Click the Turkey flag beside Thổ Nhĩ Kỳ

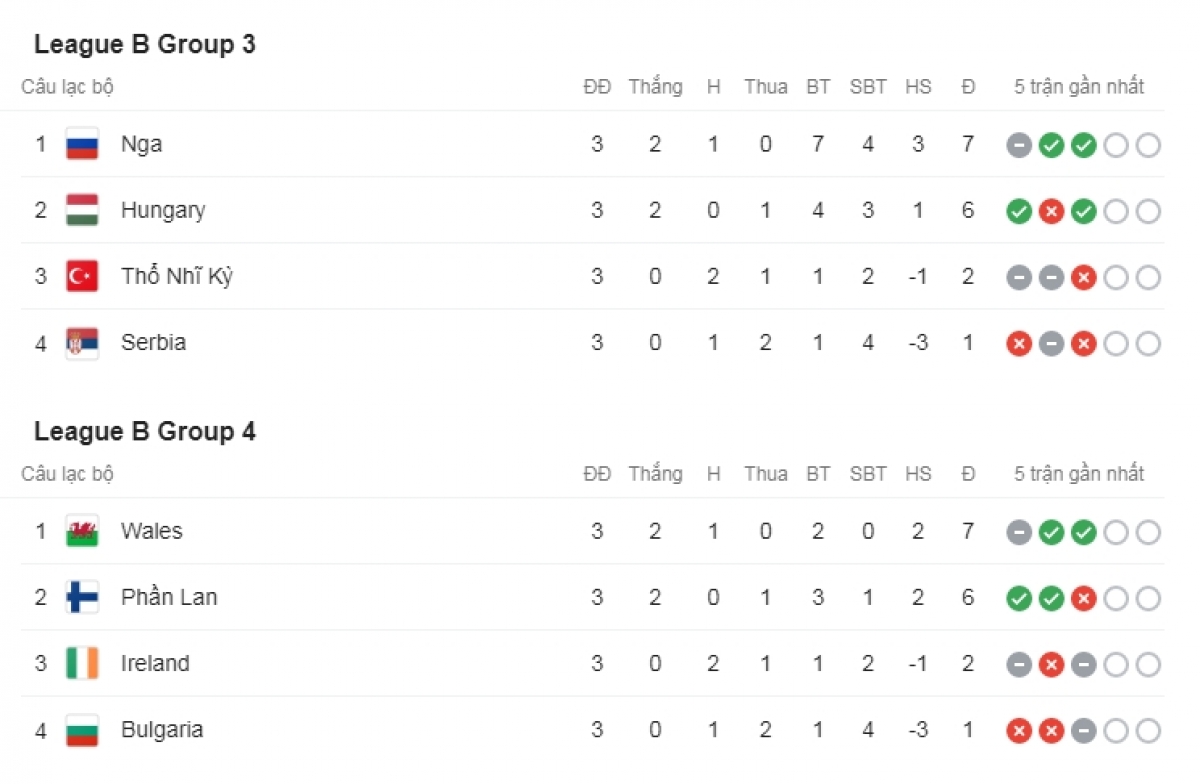pyautogui.click(x=82, y=276)
